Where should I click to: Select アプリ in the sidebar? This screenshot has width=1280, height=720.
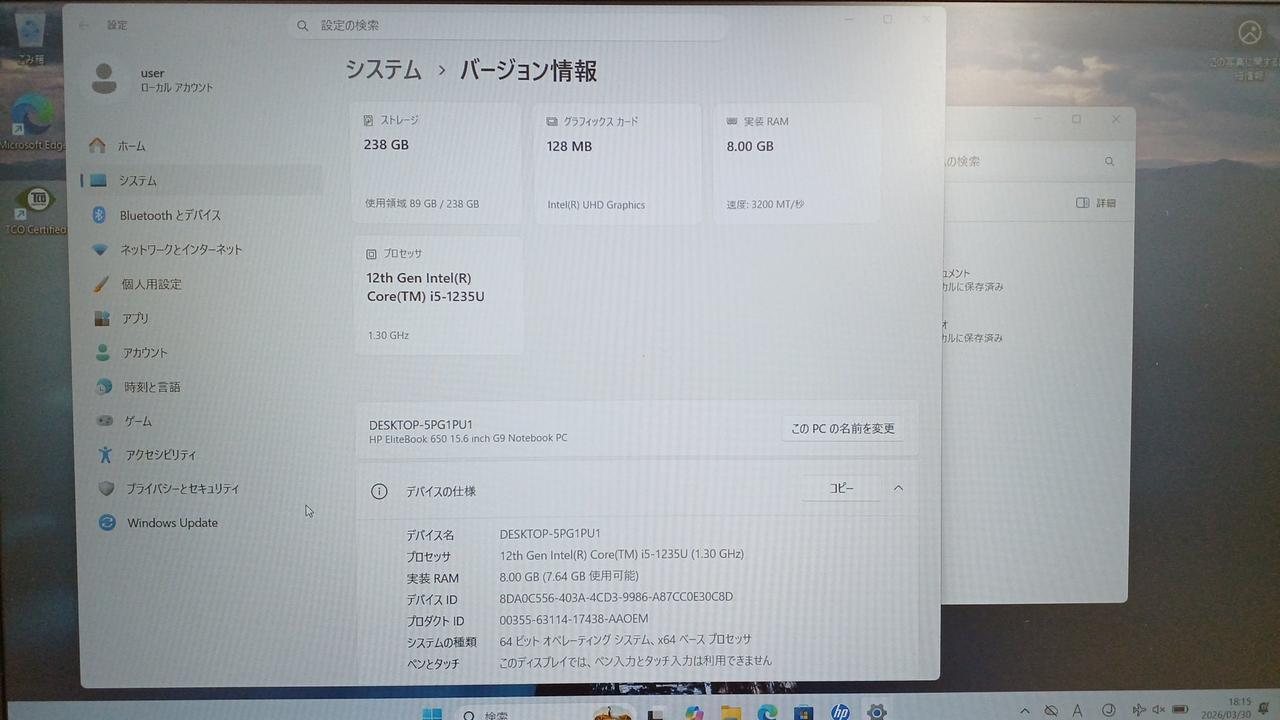pos(135,318)
